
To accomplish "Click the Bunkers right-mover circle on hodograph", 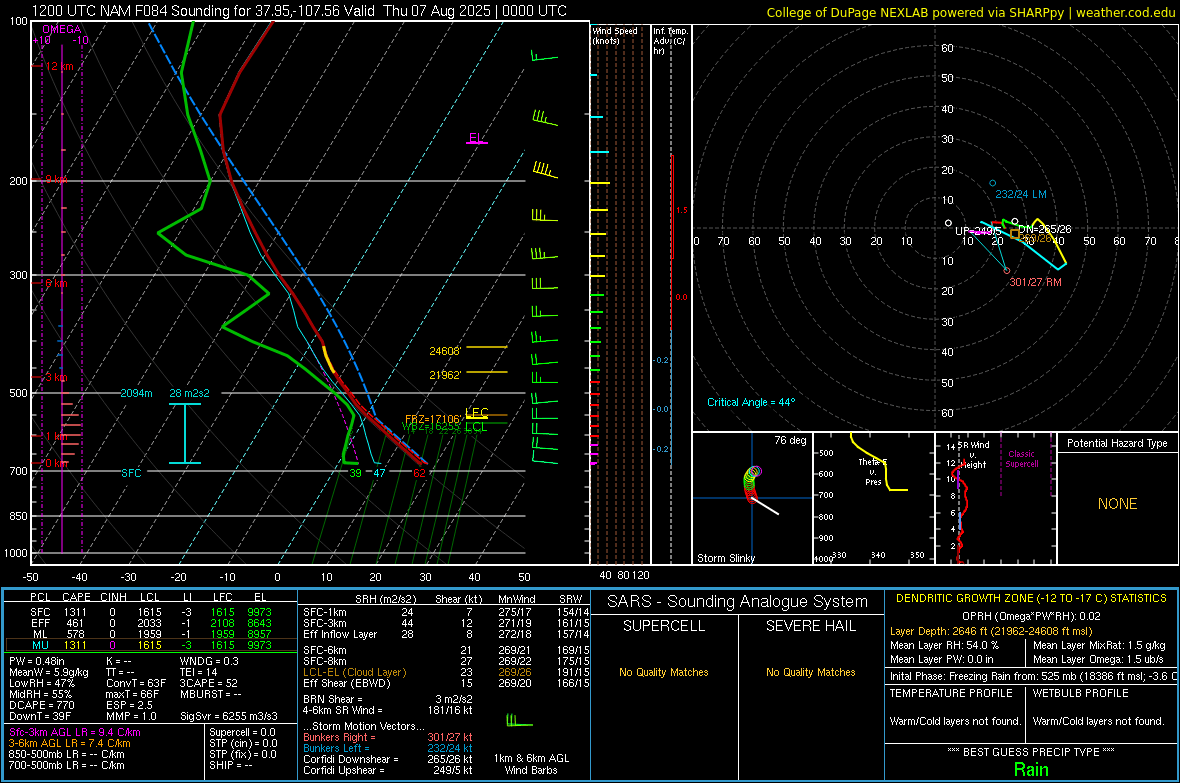I will pos(1007,270).
